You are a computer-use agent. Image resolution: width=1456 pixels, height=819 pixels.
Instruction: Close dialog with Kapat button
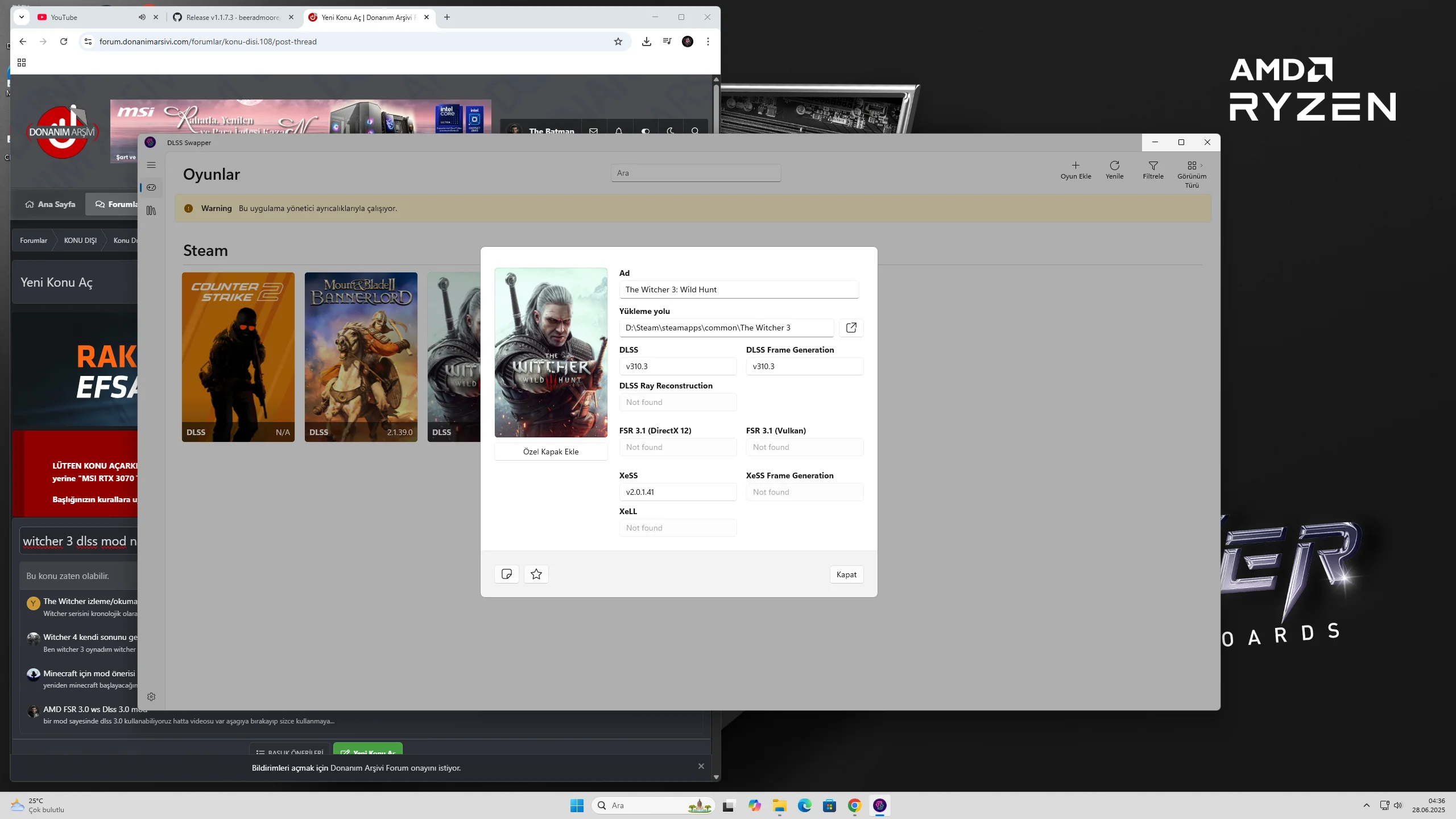coord(846,574)
